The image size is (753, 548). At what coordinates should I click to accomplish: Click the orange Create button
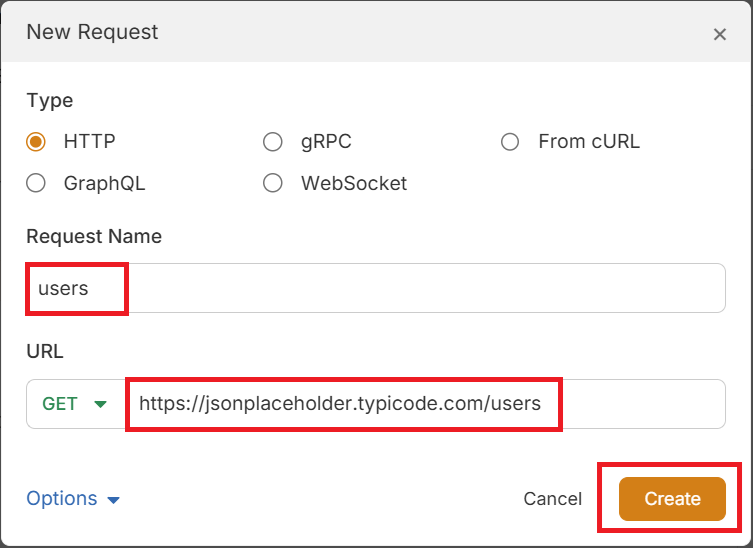pyautogui.click(x=672, y=498)
